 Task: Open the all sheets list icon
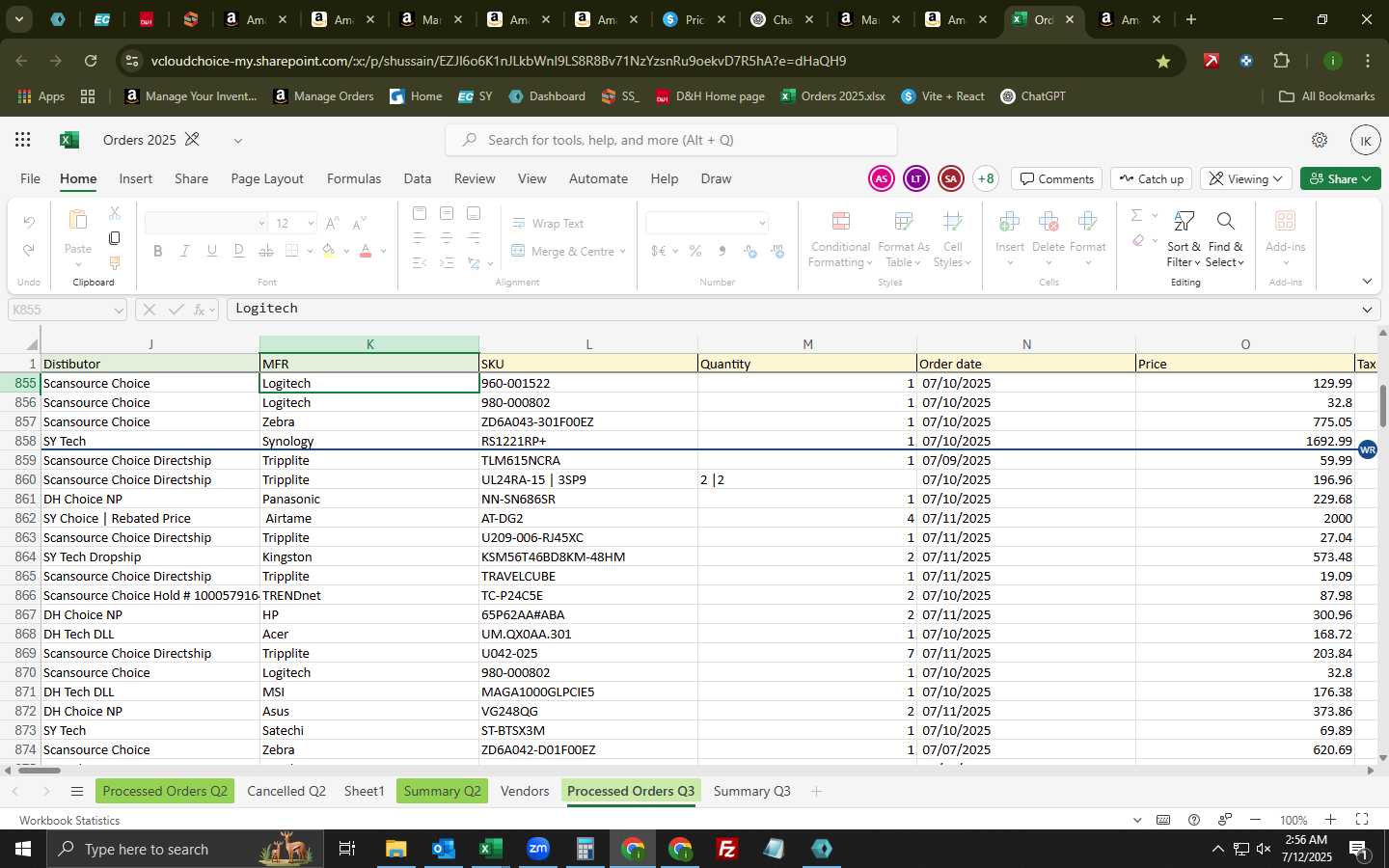point(77,792)
